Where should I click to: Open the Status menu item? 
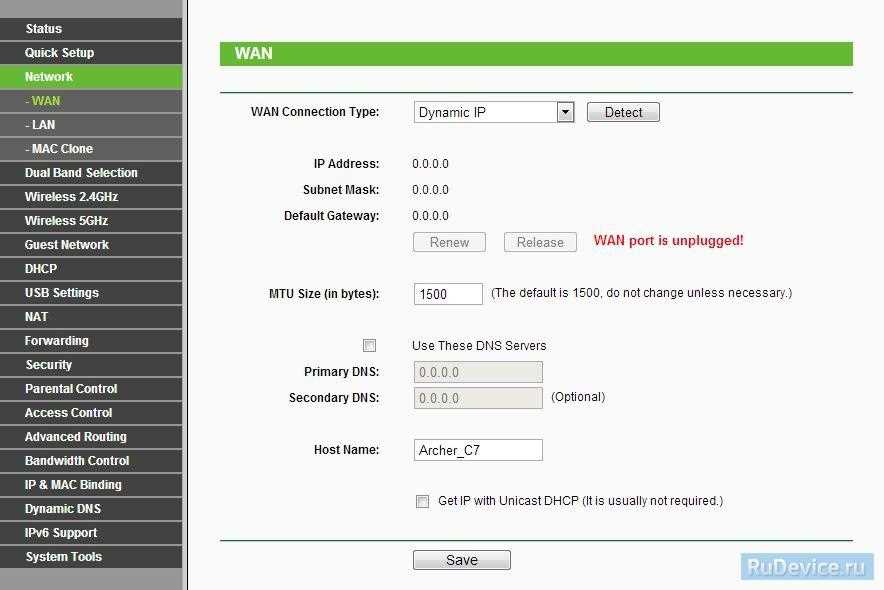click(x=91, y=29)
